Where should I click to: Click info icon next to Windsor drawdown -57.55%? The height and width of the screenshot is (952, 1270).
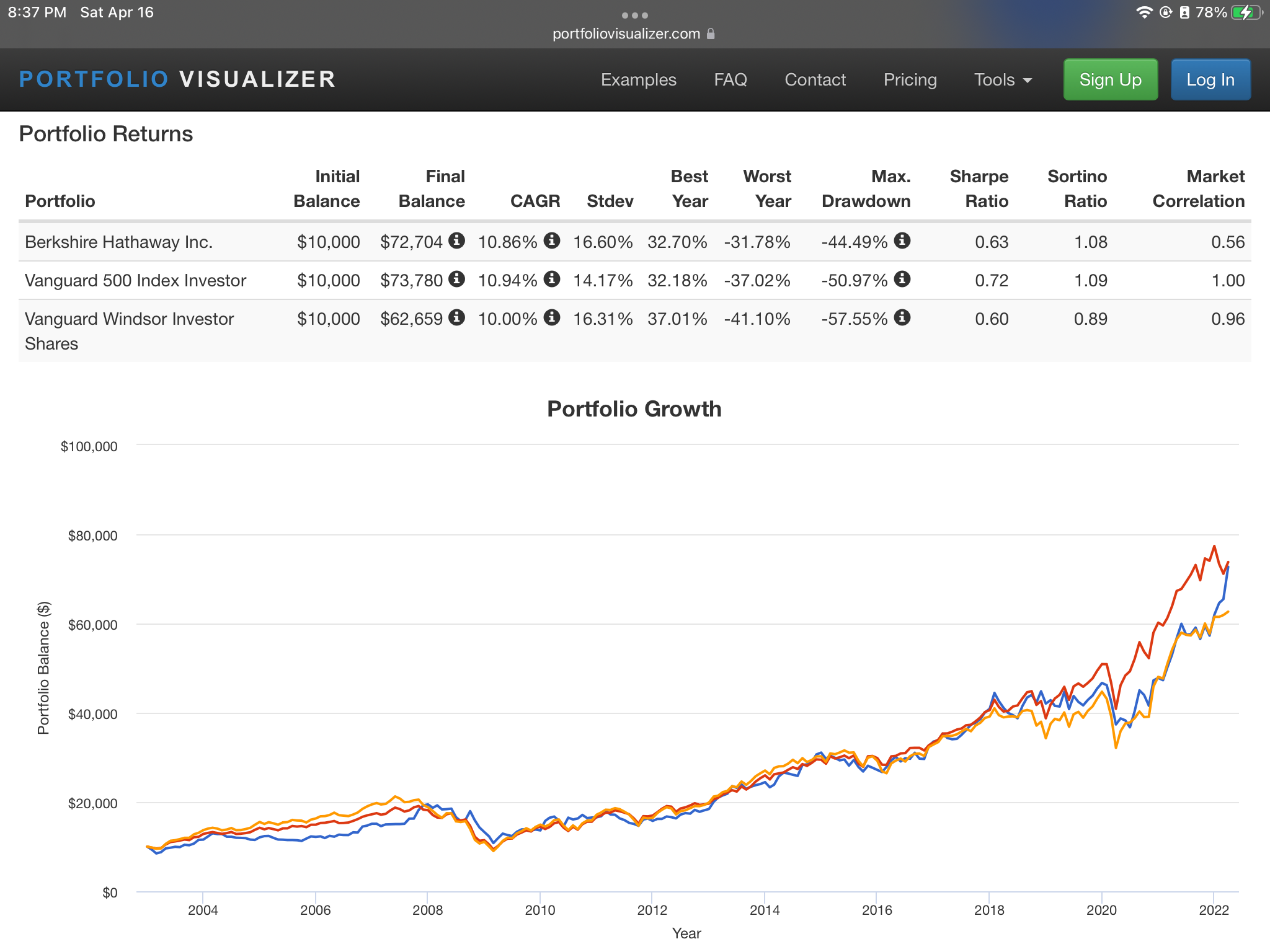coord(902,317)
